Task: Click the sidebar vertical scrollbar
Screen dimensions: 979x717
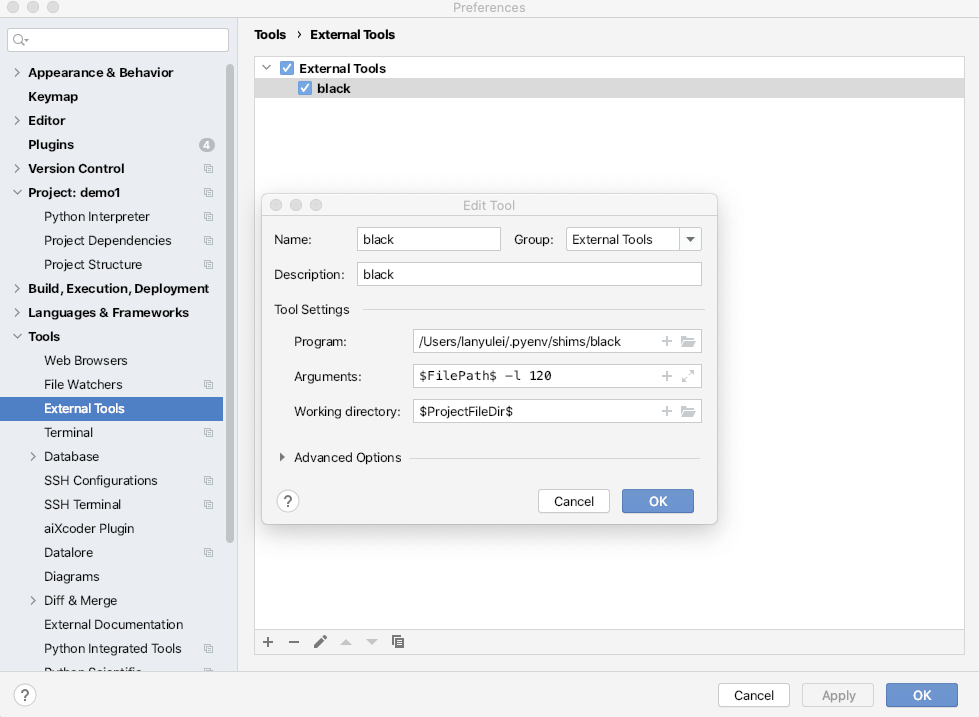Action: click(x=230, y=303)
